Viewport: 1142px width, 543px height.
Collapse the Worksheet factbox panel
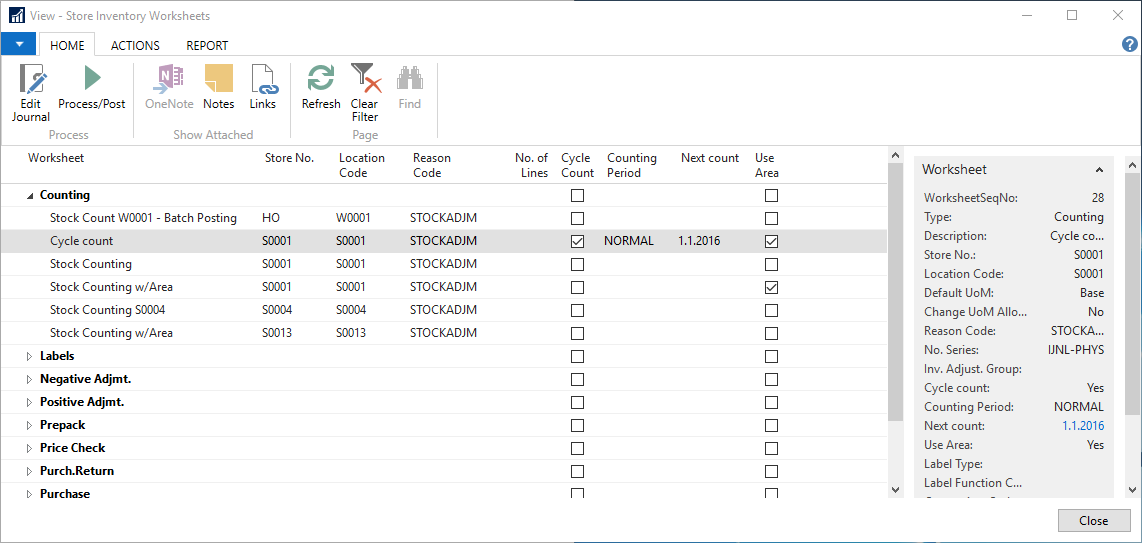point(1099,170)
